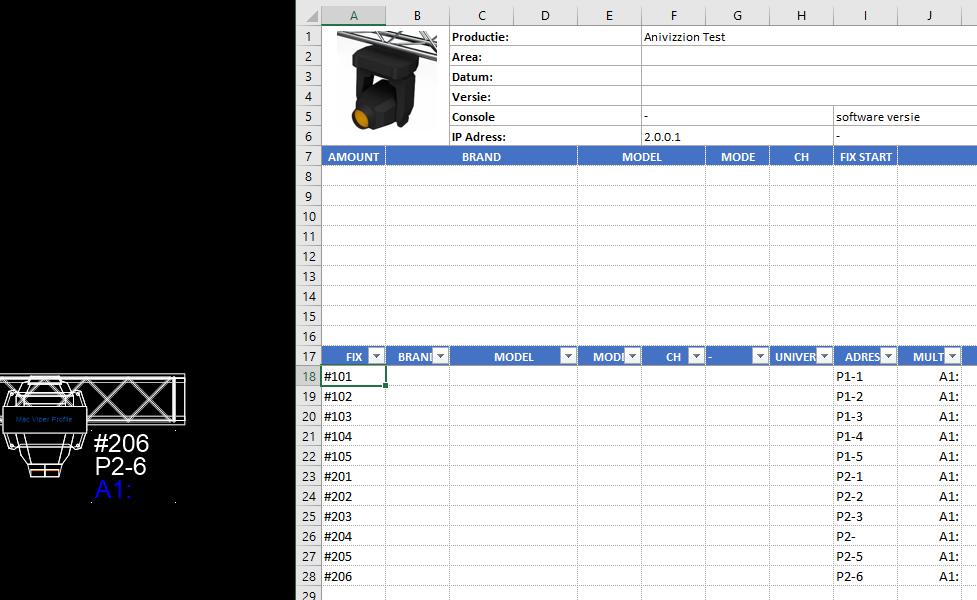Open the ADRES column filter dropdown
Image resolution: width=977 pixels, height=600 pixels.
(x=888, y=357)
